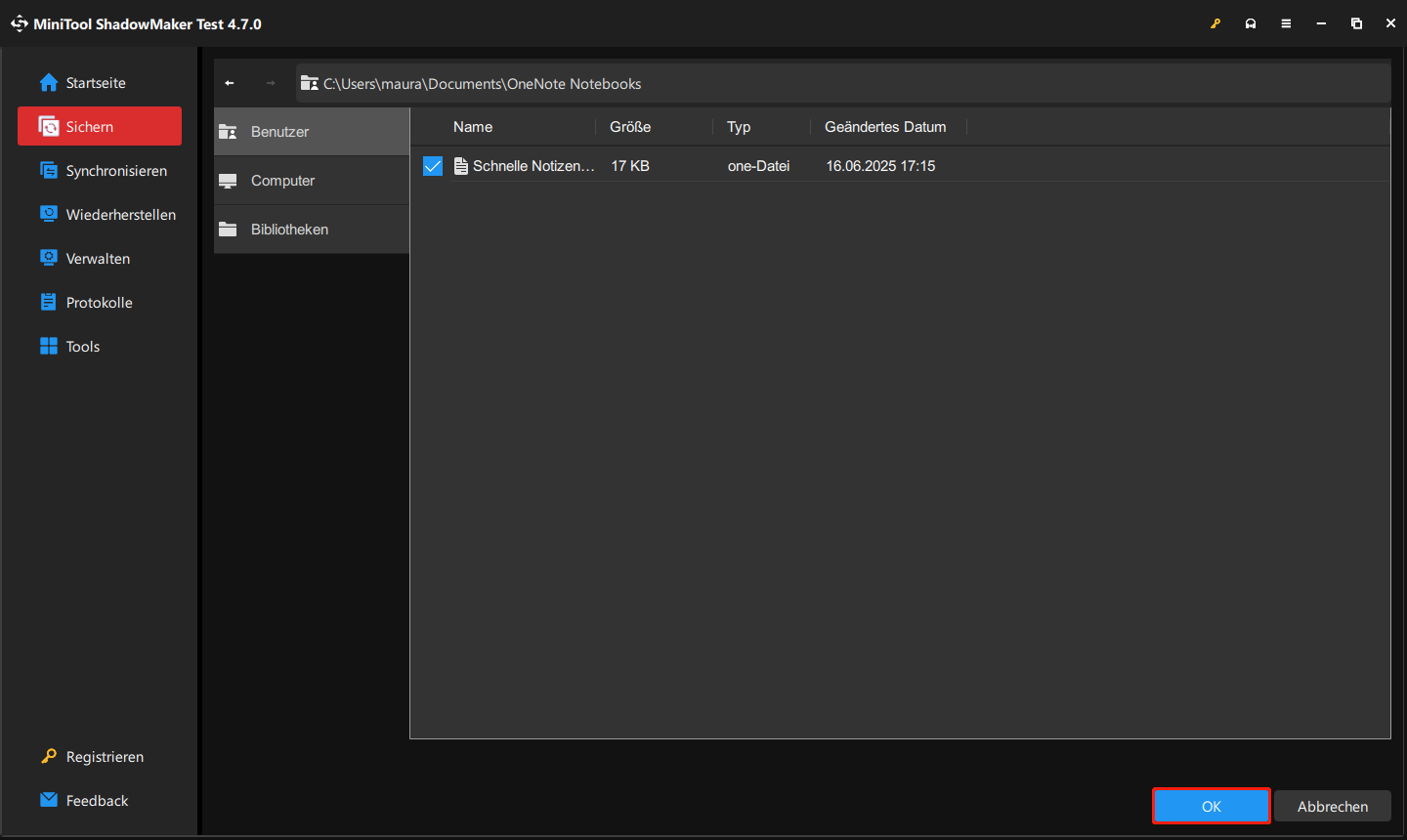The height and width of the screenshot is (840, 1407).
Task: Sort the file list by Name
Action: (x=473, y=127)
